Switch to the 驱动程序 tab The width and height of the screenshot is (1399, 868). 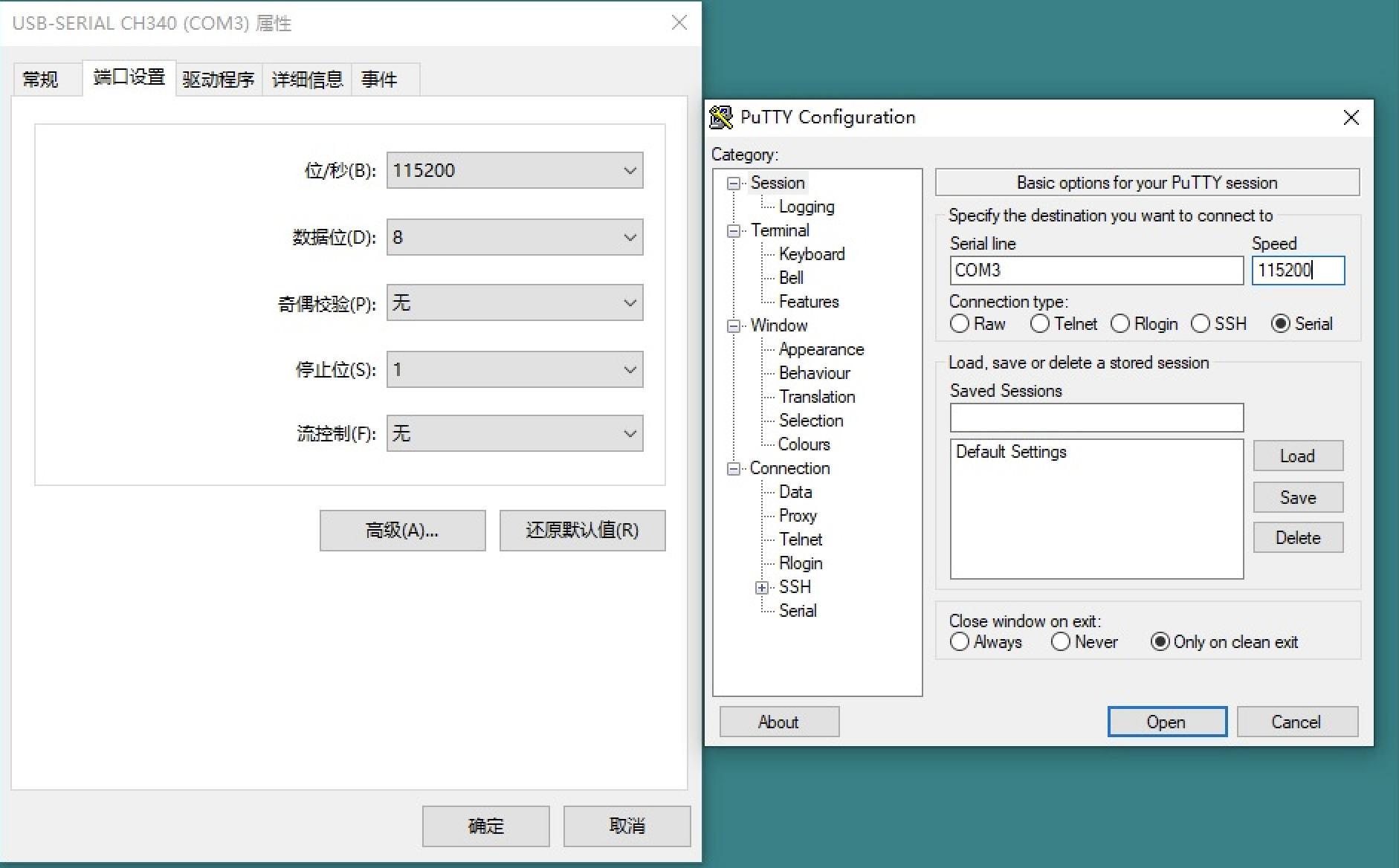[218, 78]
